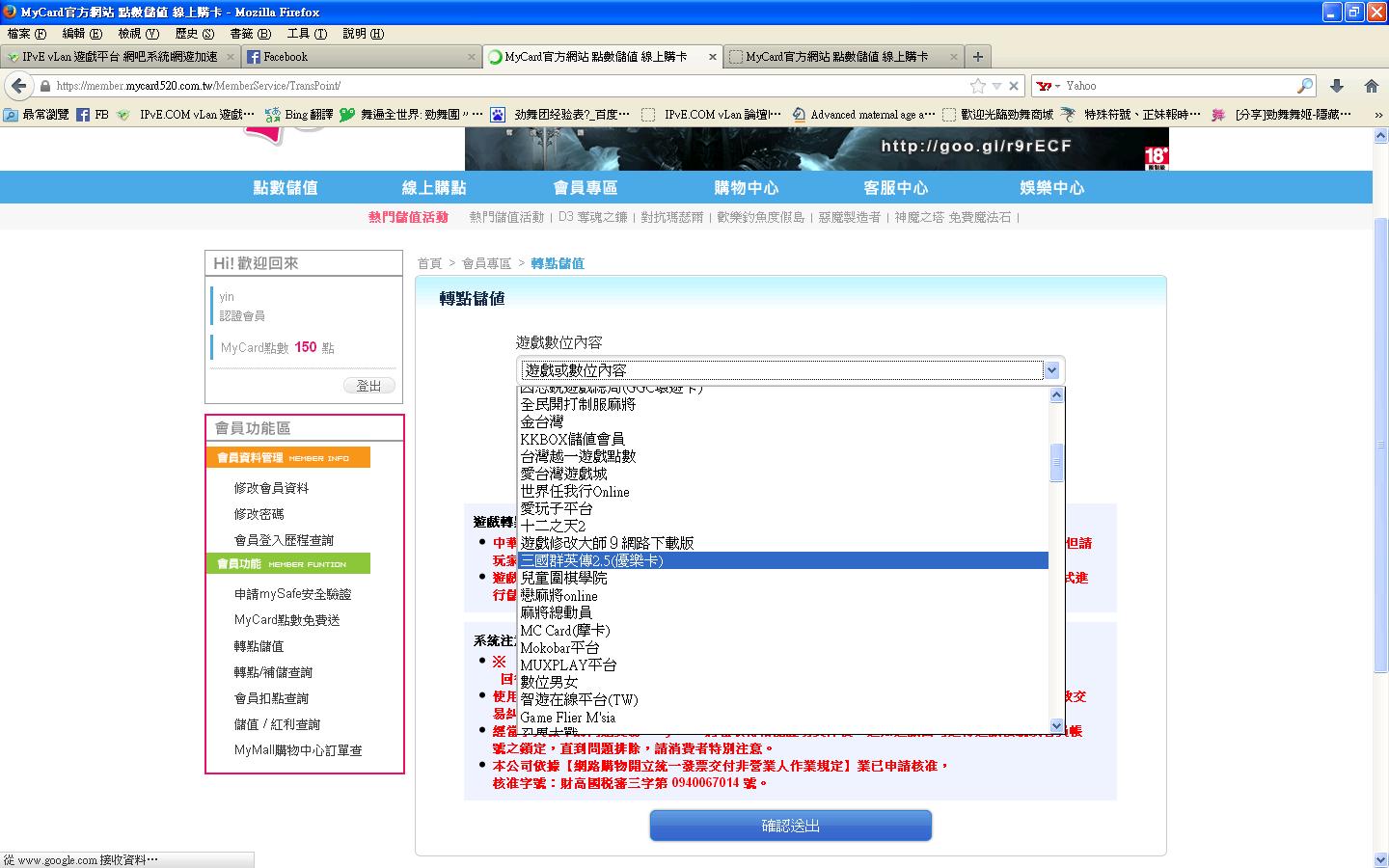Select KKBOX儲值會員 from the list

[x=783, y=439]
